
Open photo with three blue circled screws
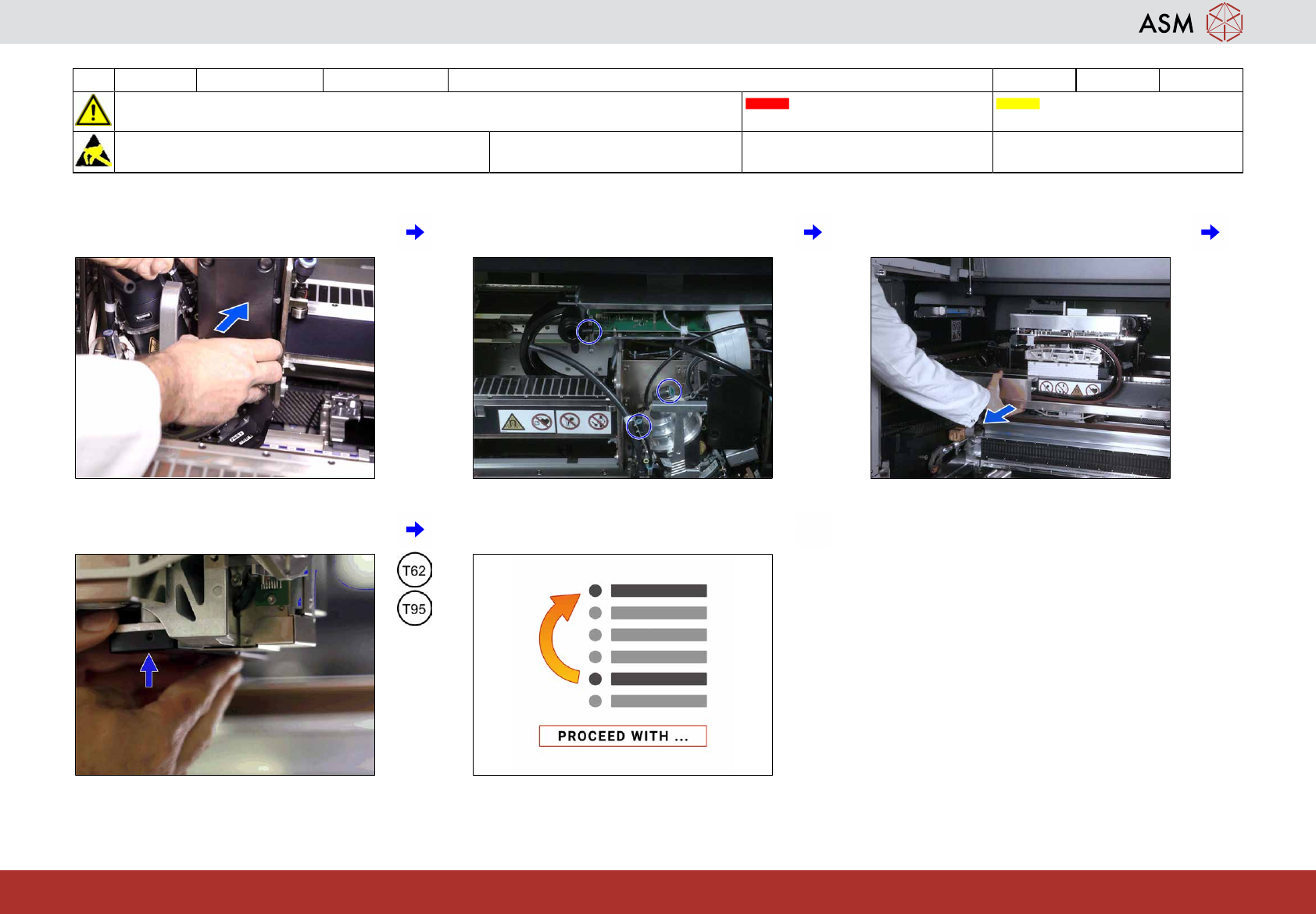pyautogui.click(x=623, y=368)
